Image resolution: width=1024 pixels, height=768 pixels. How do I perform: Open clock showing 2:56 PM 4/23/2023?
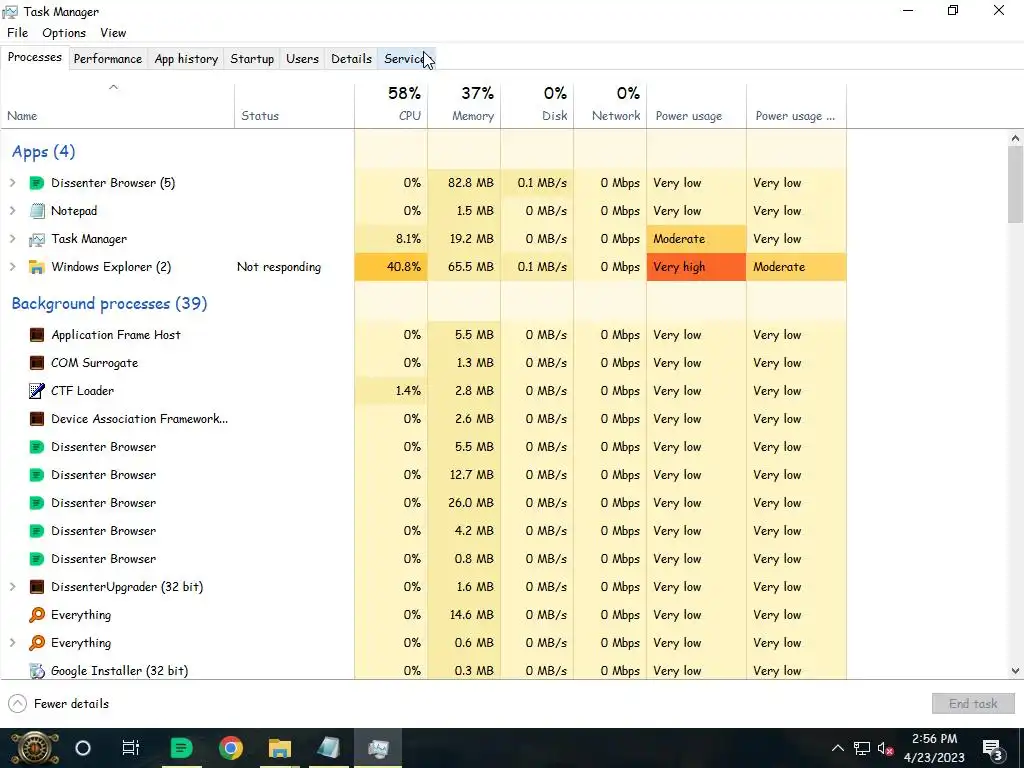coord(934,748)
